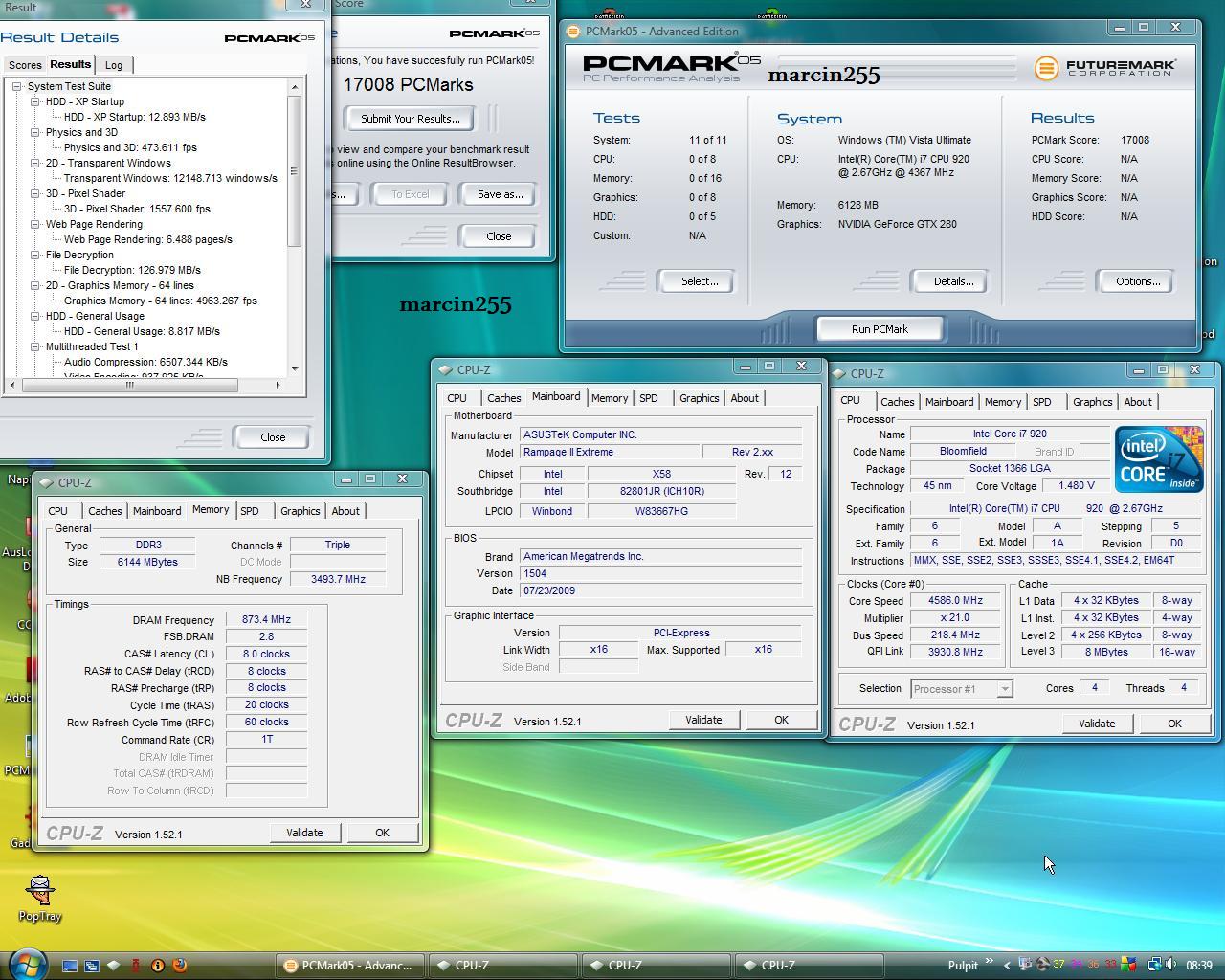
Task: Close the Result Details dialog via Close button
Action: (273, 437)
